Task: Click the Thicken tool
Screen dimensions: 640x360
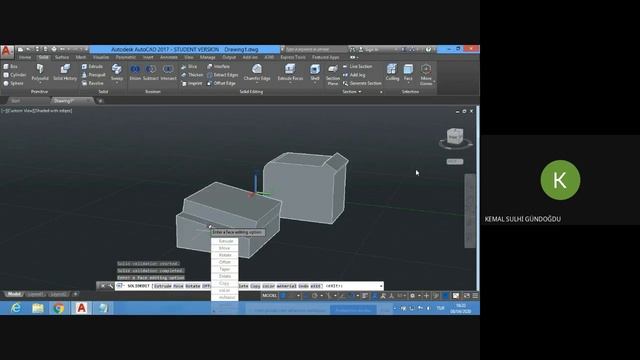Action: 192,75
